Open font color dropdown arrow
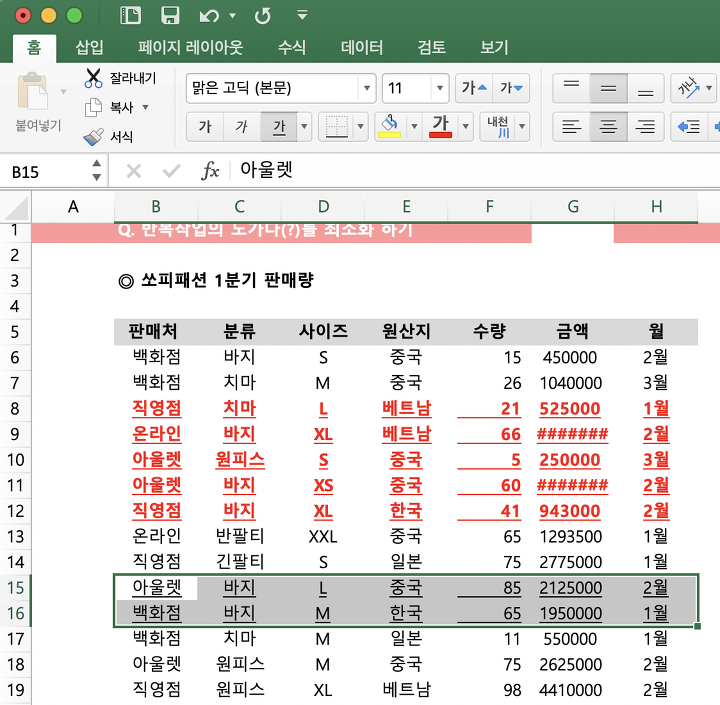Screen dimensions: 720x705 (465, 126)
